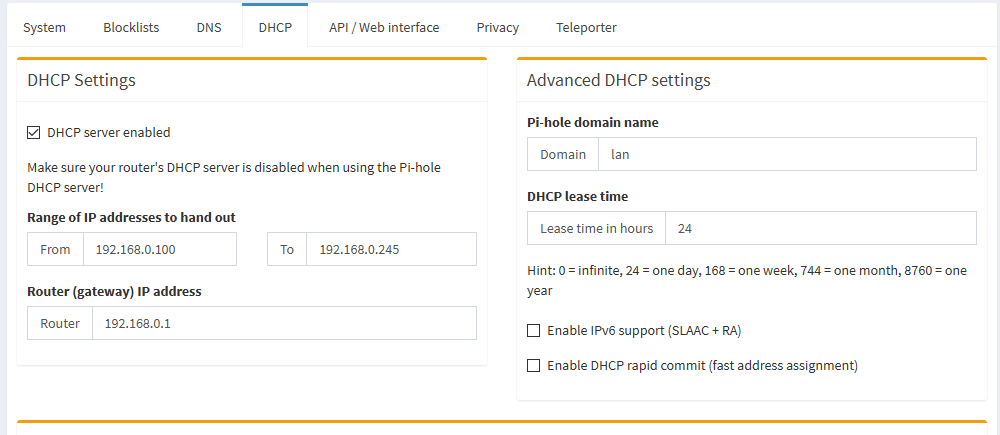Open the API / Web interface tab
The height and width of the screenshot is (435, 1000).
point(384,27)
